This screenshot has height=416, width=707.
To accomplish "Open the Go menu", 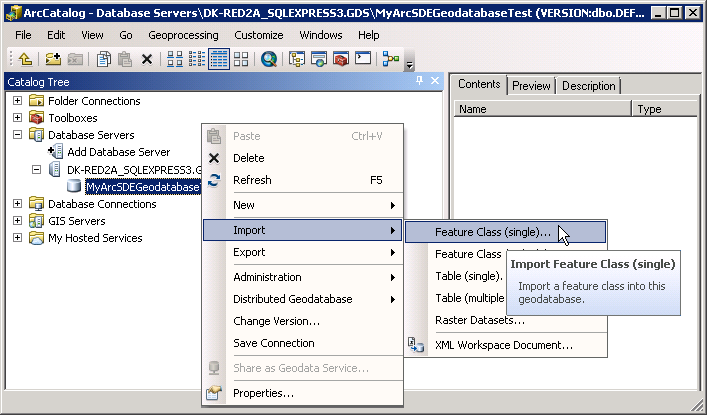I will coord(126,35).
